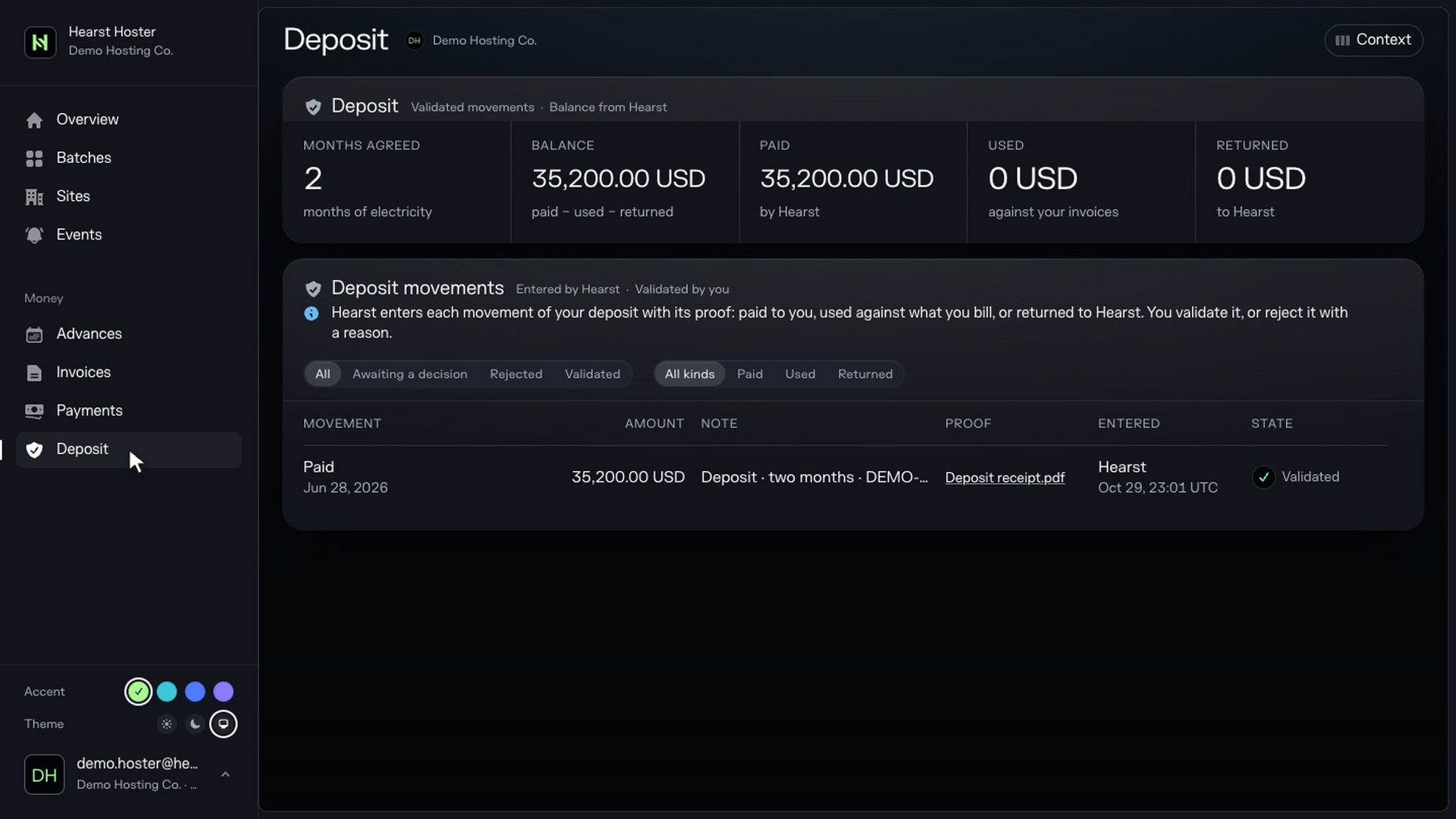Viewport: 1456px width, 819px height.
Task: Click the green check icon by Validated state
Action: (1263, 477)
